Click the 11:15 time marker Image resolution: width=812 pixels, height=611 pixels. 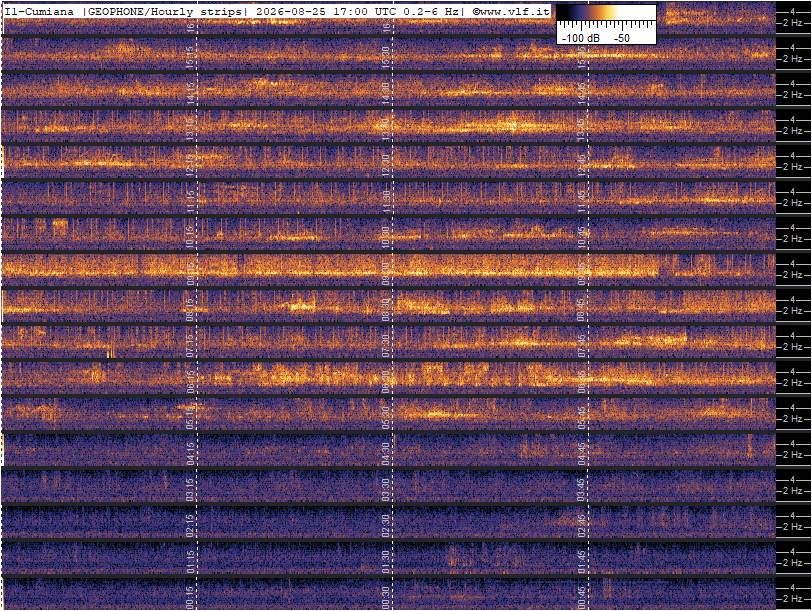tap(190, 201)
